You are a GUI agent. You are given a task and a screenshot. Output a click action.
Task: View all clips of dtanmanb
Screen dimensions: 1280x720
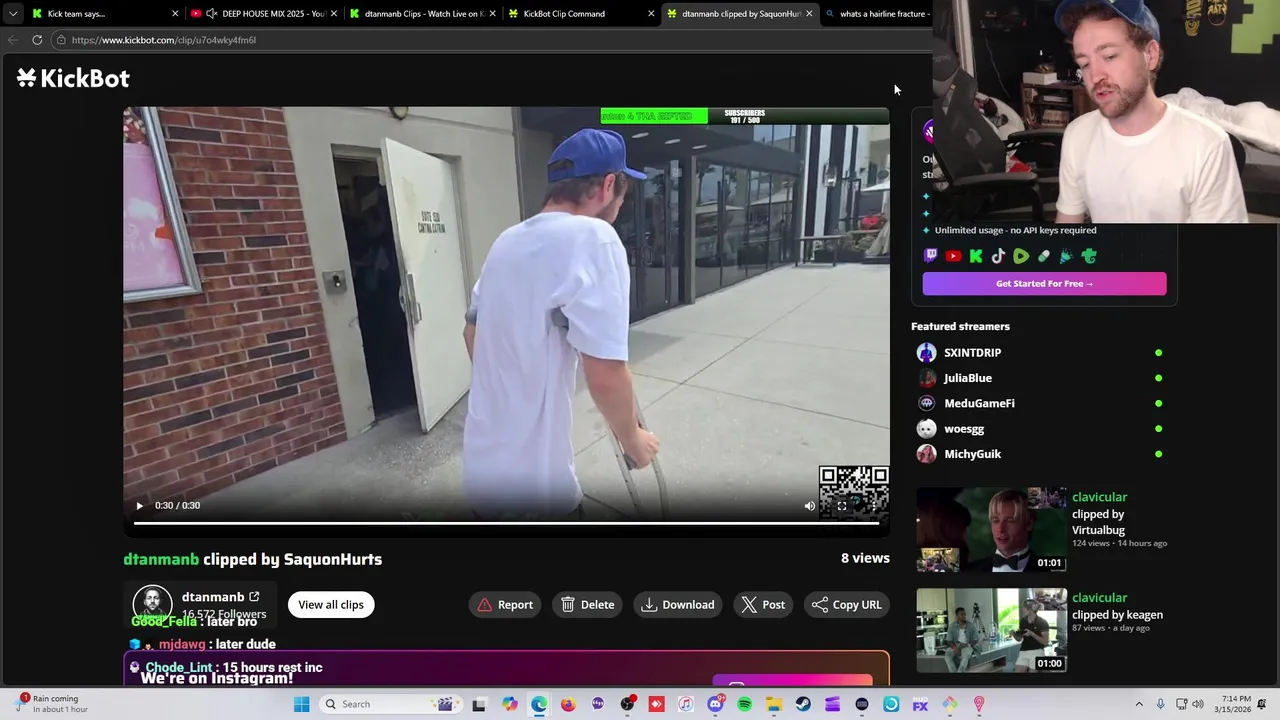coord(331,604)
